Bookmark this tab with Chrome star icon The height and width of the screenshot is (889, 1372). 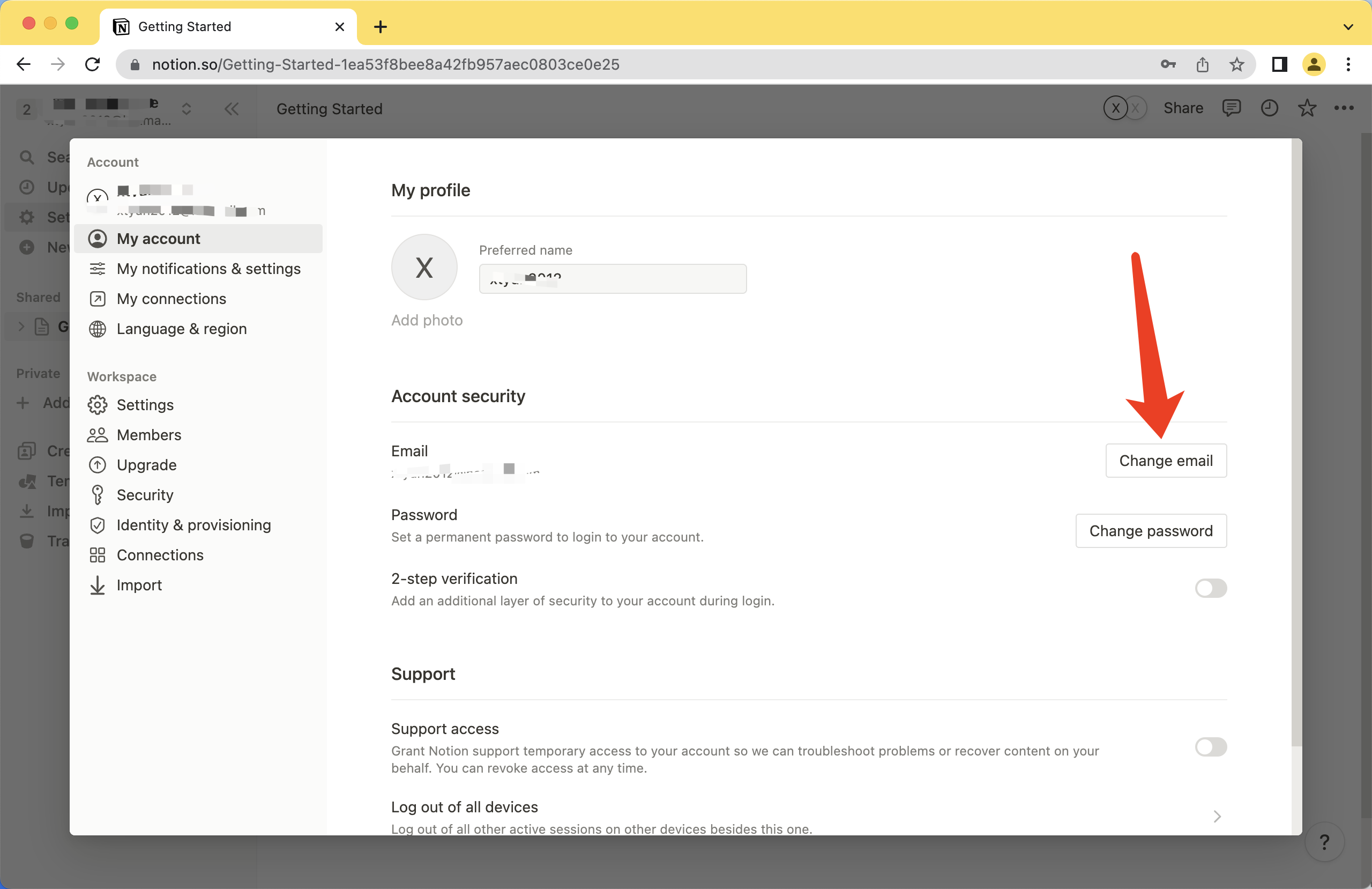click(x=1236, y=65)
